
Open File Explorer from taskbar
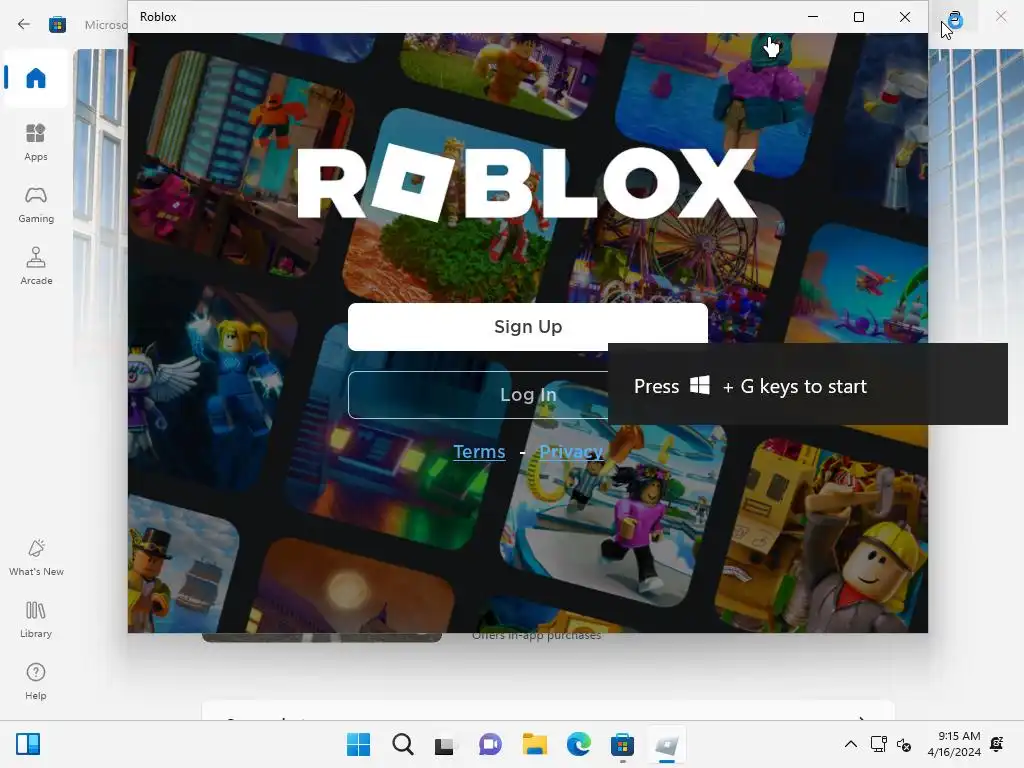point(534,744)
